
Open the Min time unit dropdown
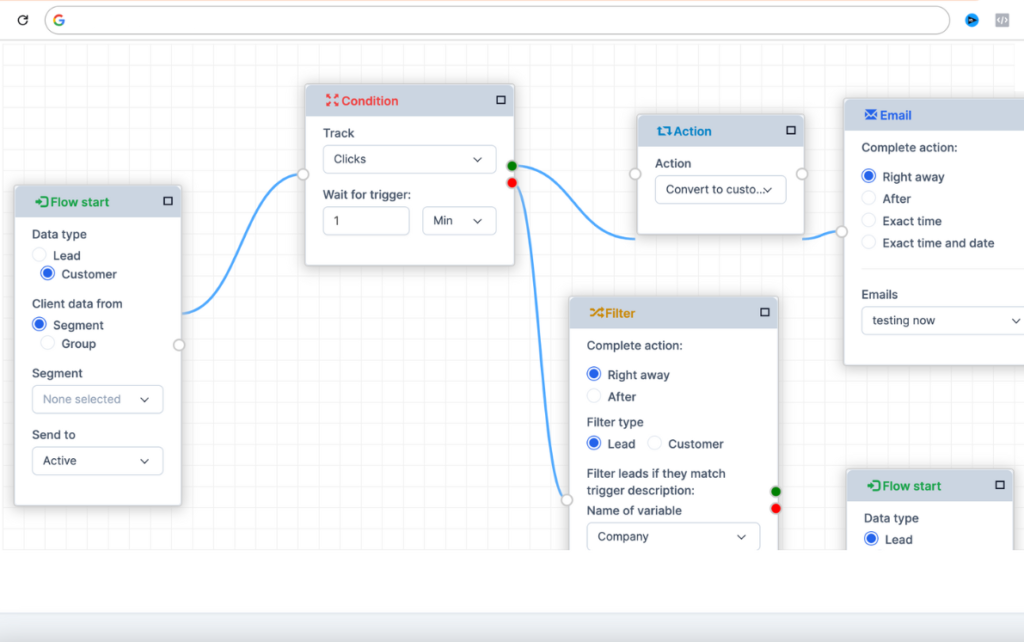pos(459,221)
